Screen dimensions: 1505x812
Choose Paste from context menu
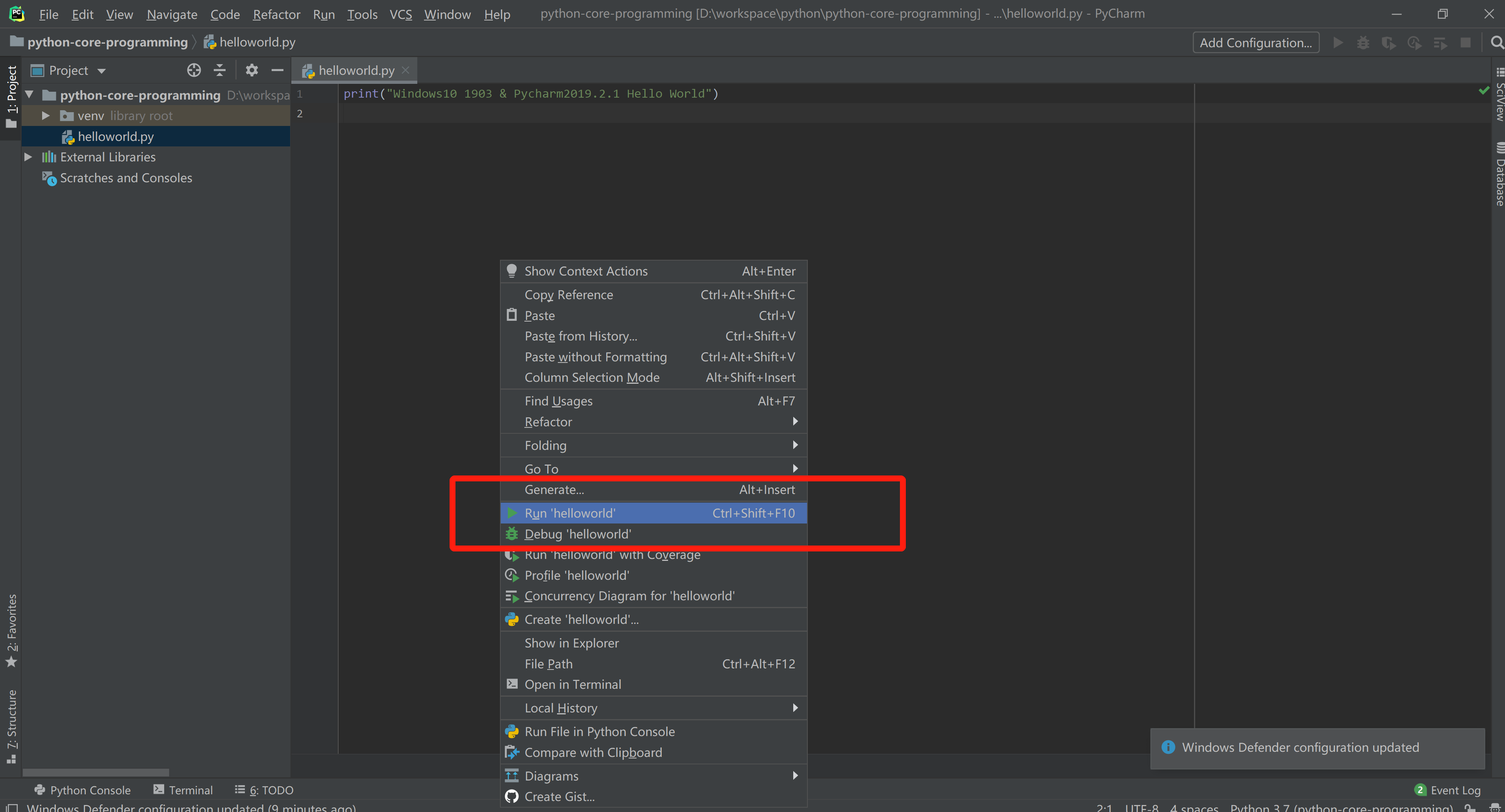coord(653,315)
